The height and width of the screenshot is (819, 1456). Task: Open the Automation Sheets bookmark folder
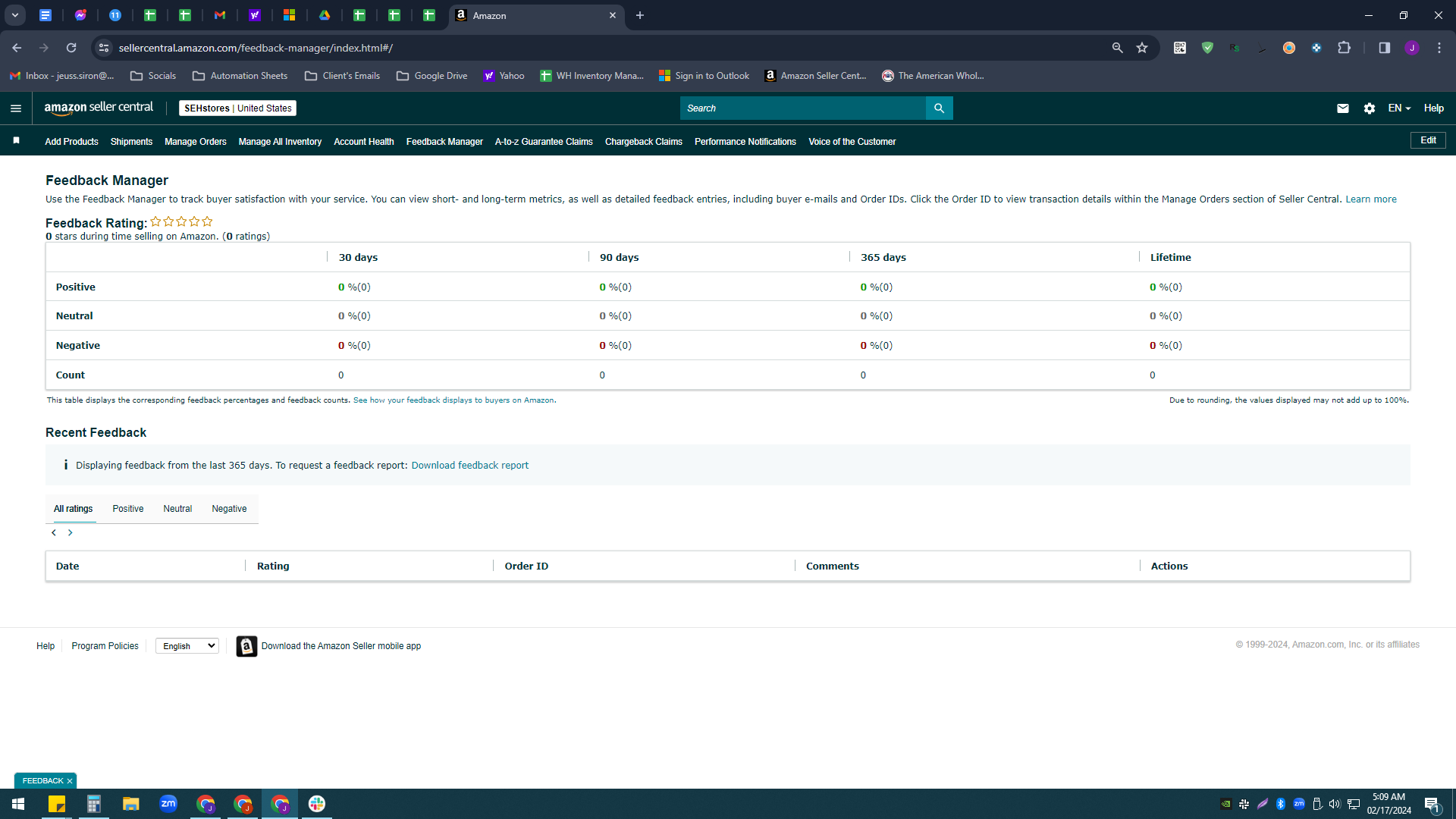pos(240,76)
